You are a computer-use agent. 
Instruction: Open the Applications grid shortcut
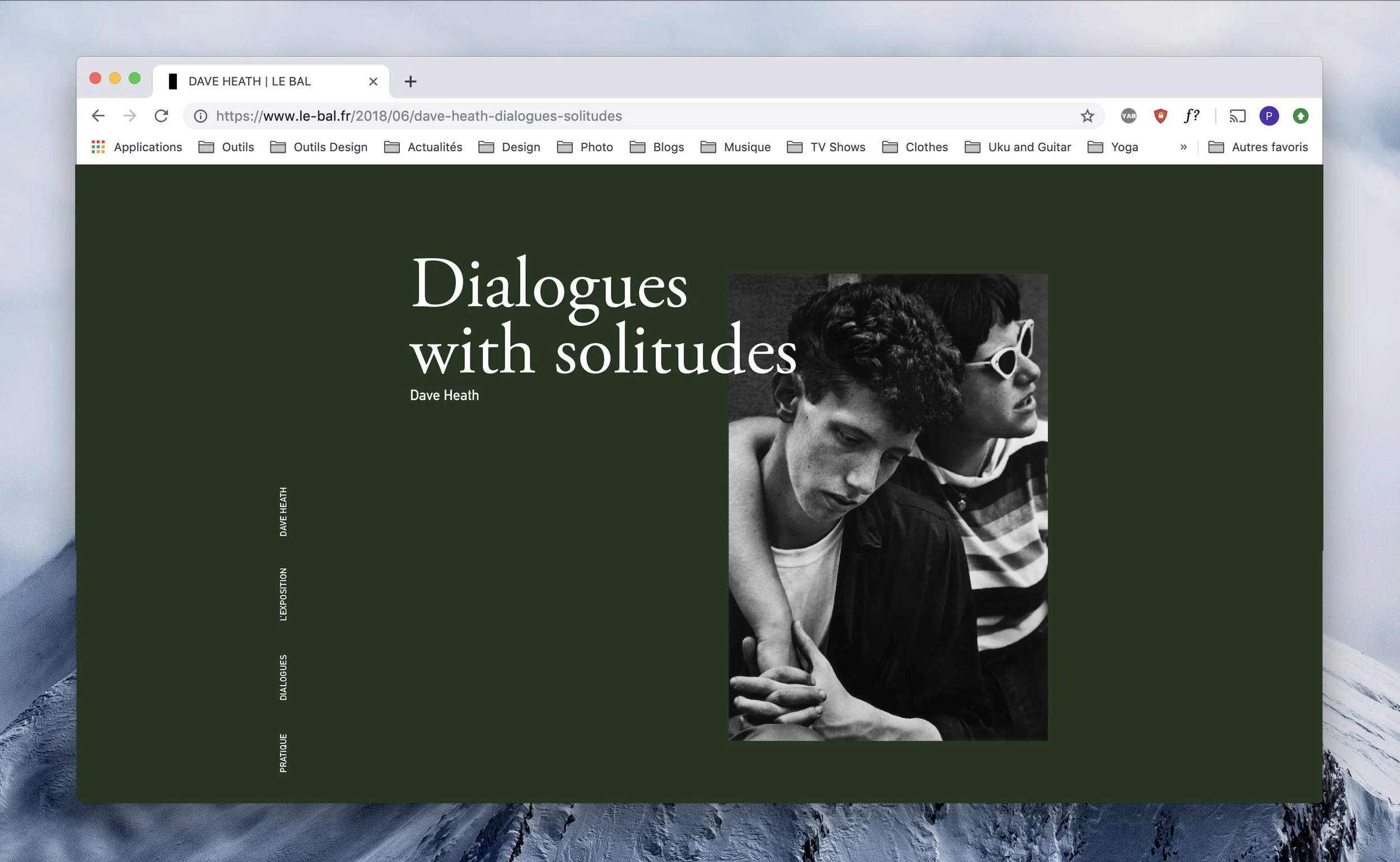click(x=137, y=147)
